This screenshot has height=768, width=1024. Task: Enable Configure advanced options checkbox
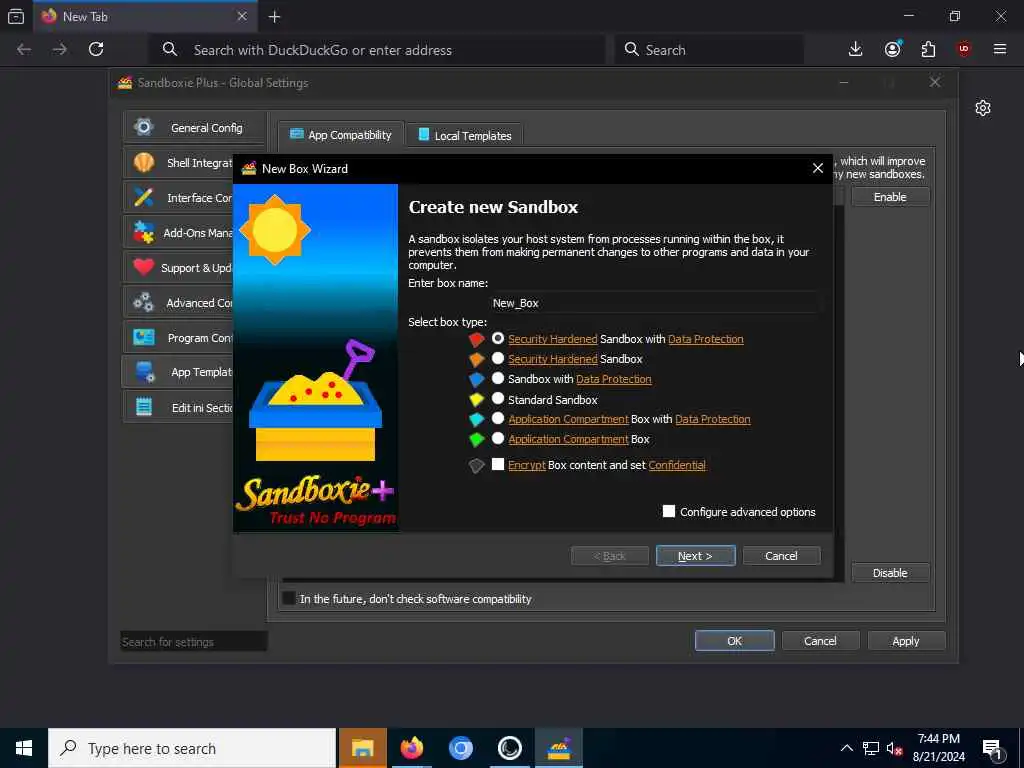669,511
